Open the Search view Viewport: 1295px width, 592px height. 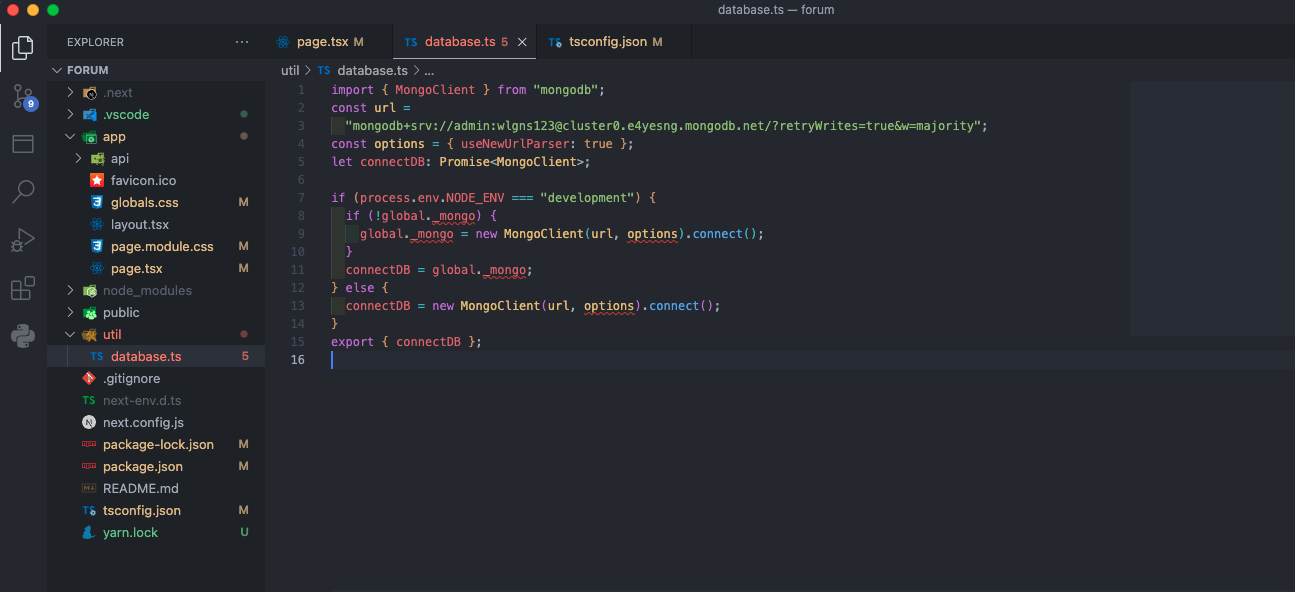click(23, 192)
